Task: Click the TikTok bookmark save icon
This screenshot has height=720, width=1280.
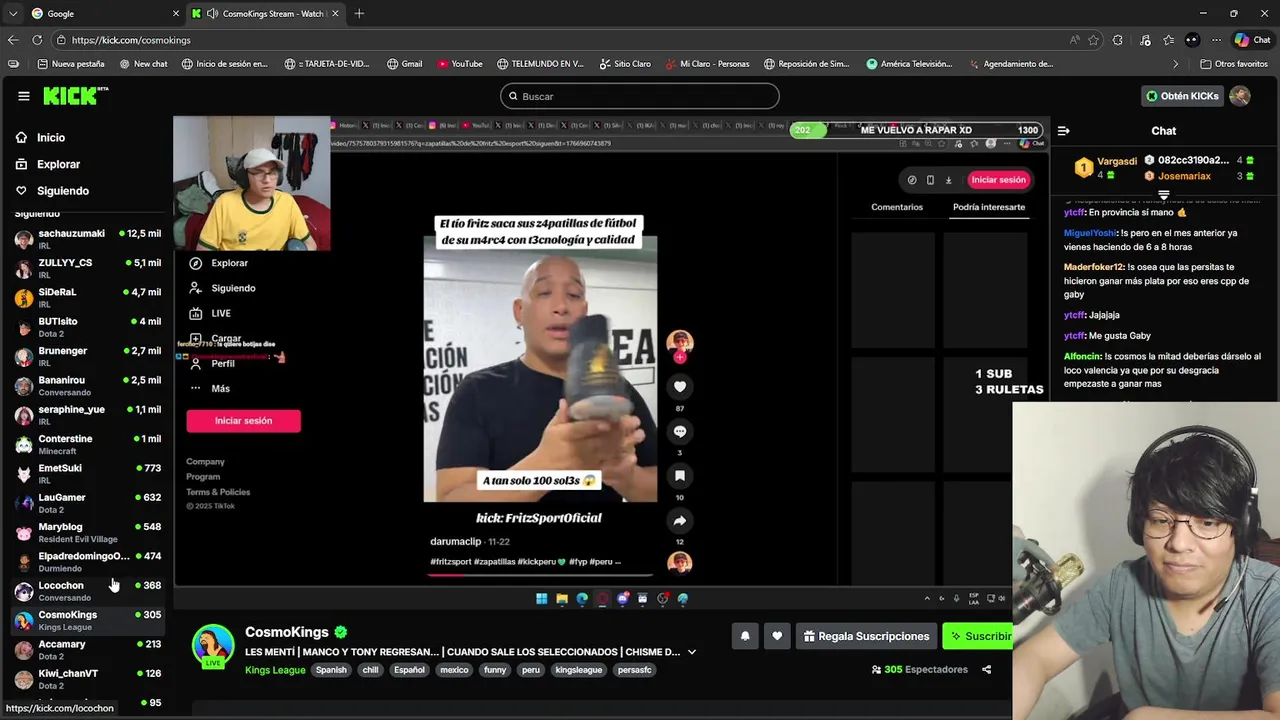Action: (x=680, y=476)
